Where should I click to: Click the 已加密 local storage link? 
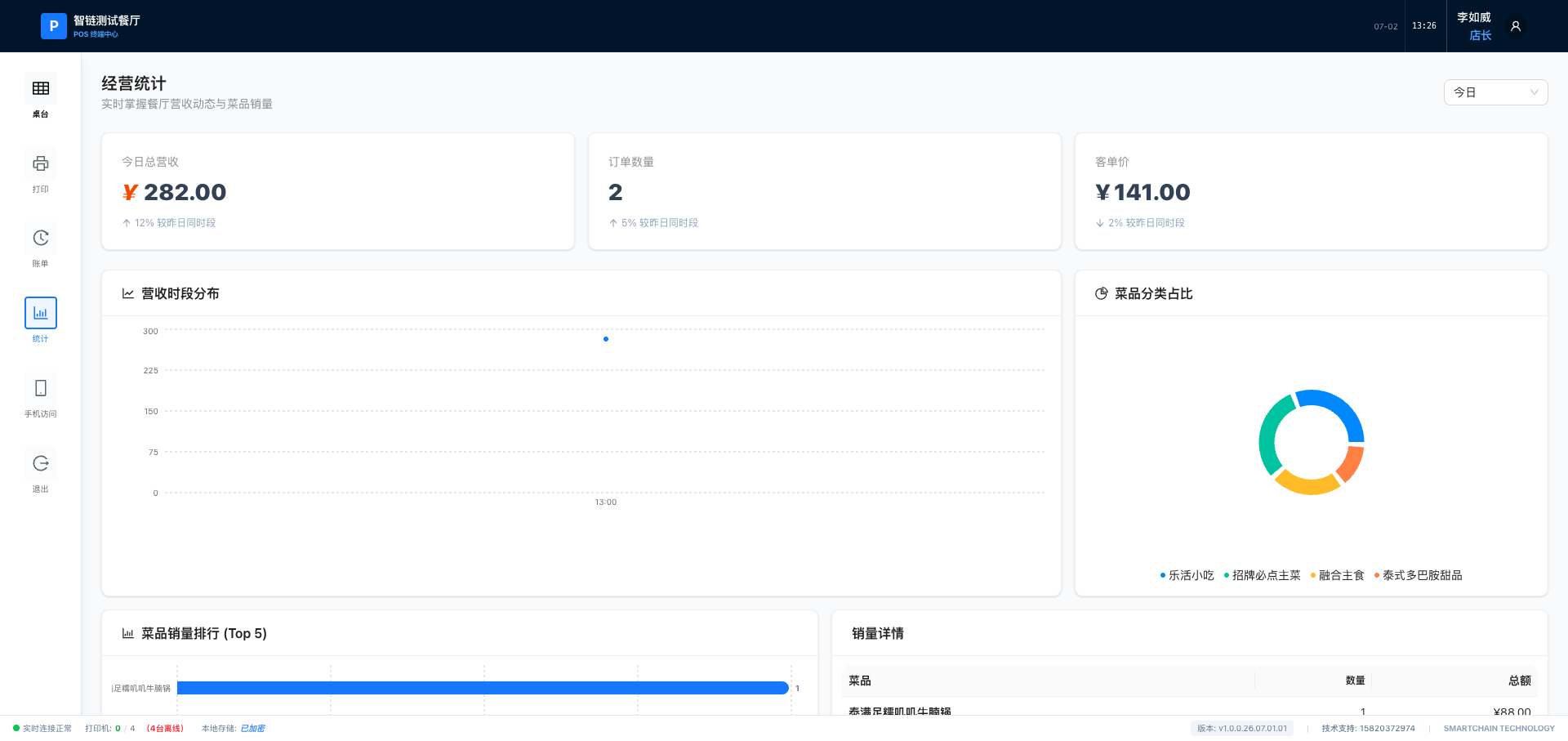[252, 728]
